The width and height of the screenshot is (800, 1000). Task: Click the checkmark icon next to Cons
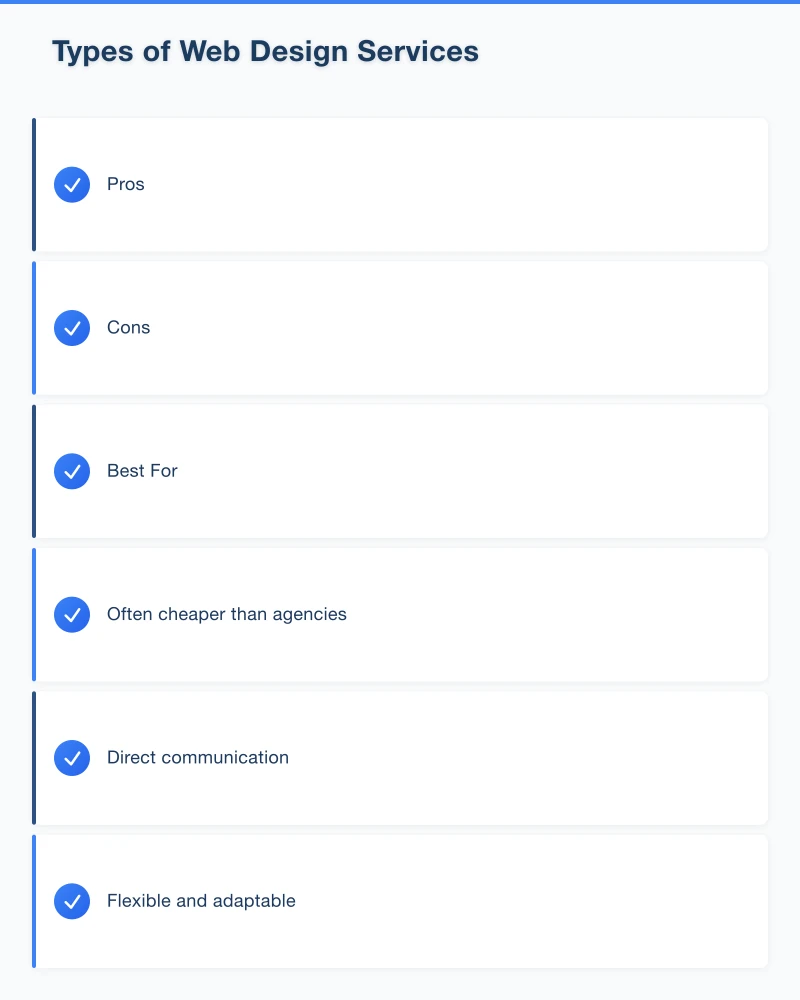click(x=72, y=328)
